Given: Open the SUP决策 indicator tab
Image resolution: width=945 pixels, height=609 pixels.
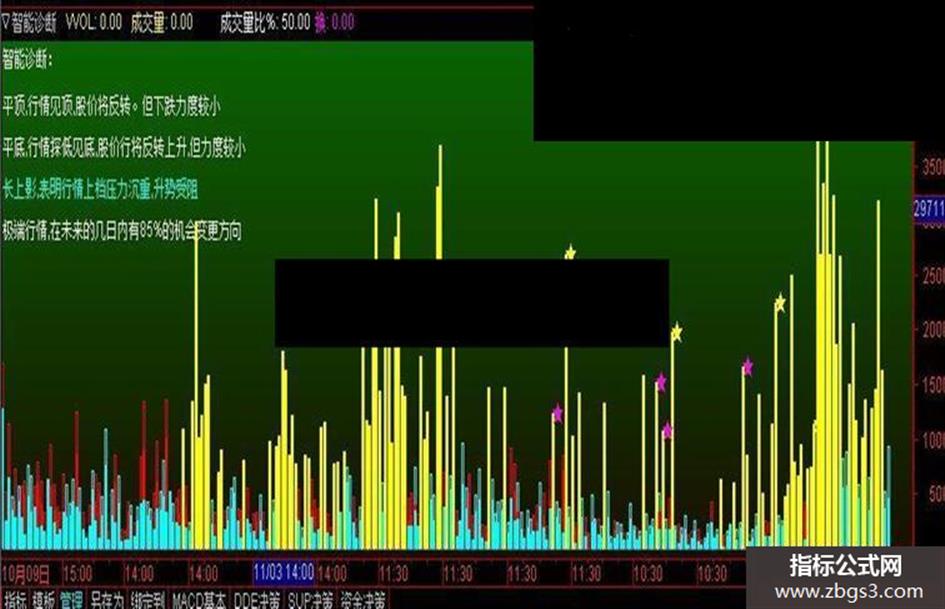Looking at the screenshot, I should coord(310,601).
